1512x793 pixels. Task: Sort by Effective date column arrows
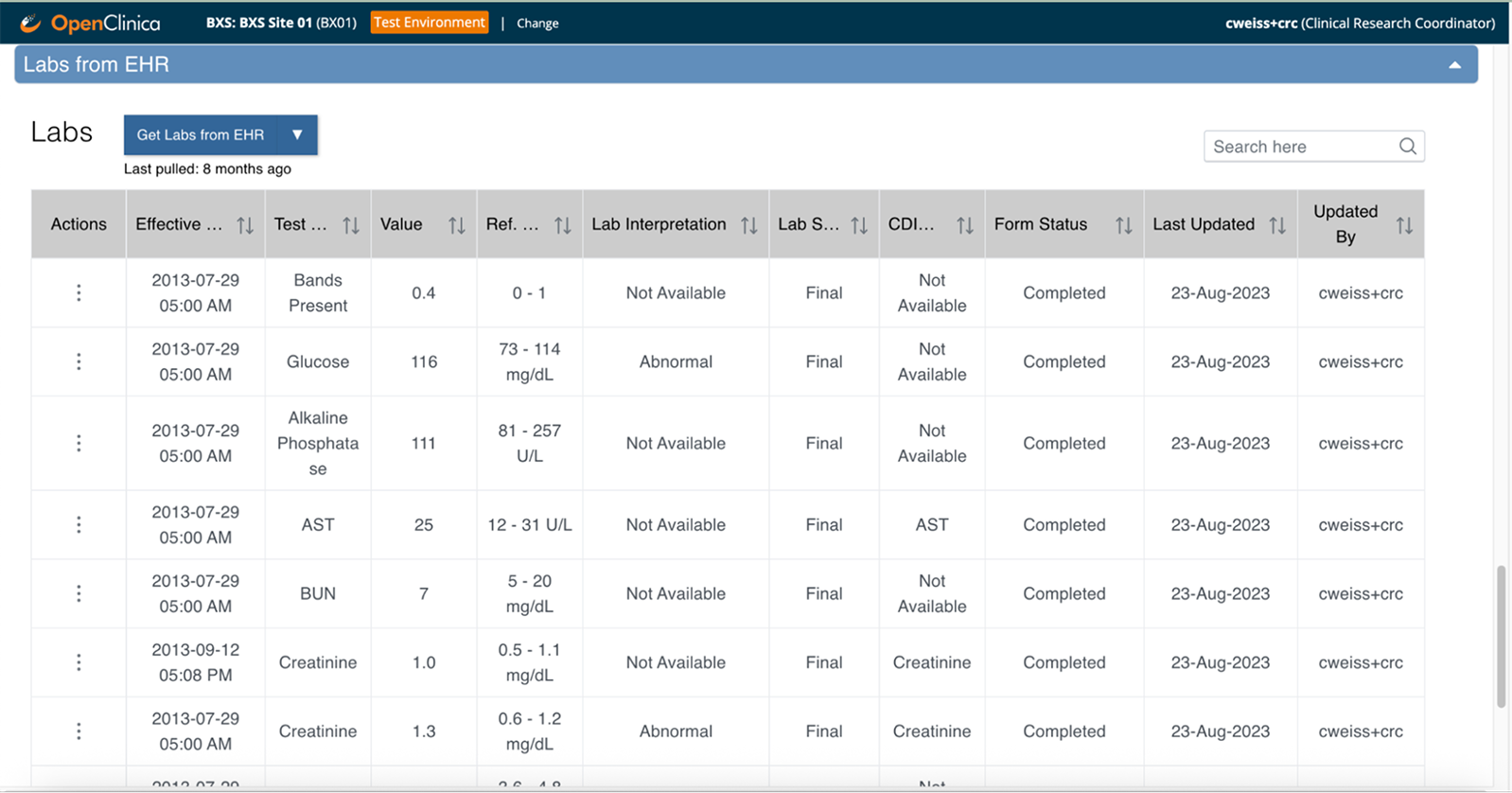[245, 225]
